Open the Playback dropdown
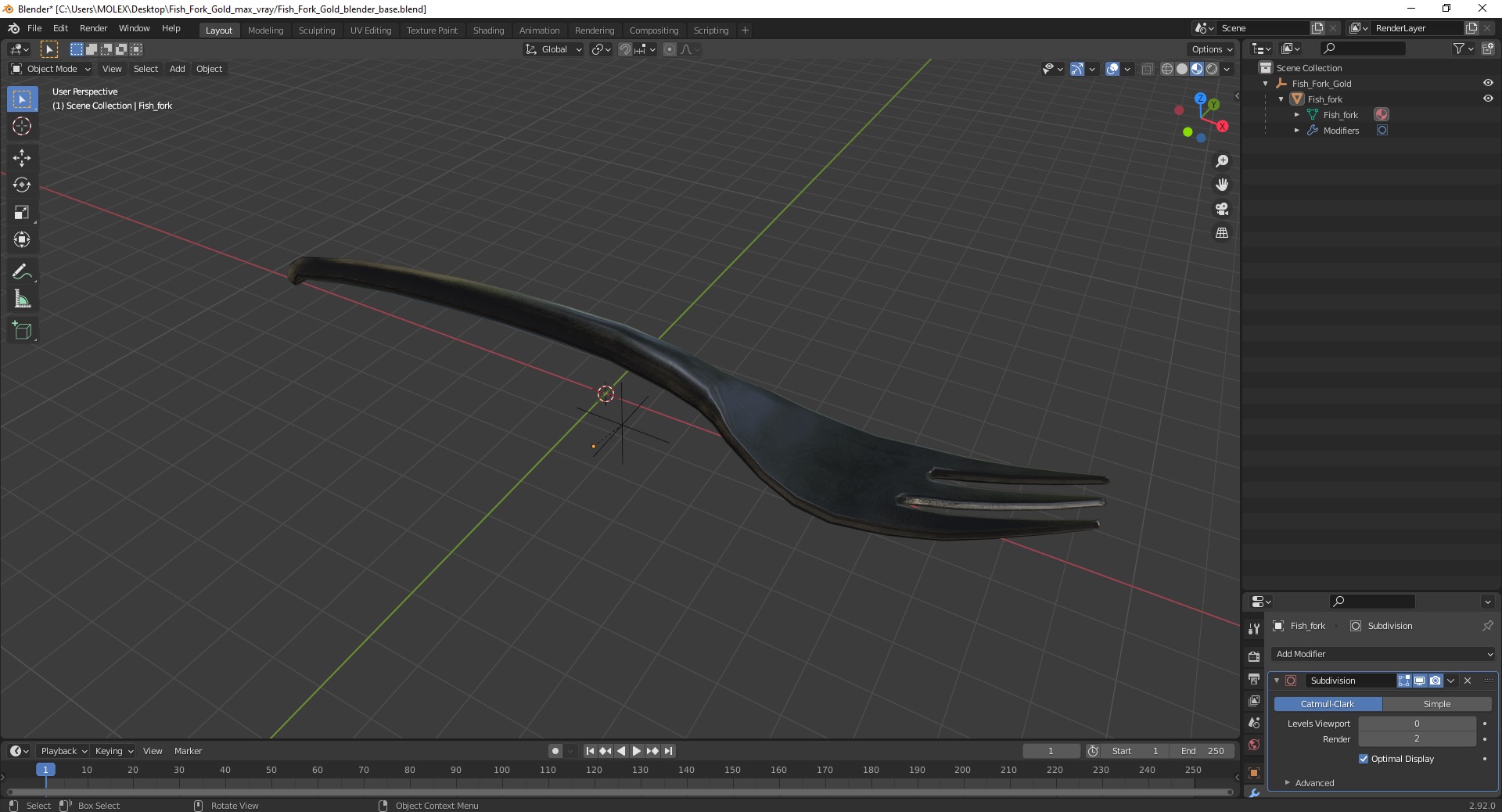The image size is (1502, 812). 63,751
